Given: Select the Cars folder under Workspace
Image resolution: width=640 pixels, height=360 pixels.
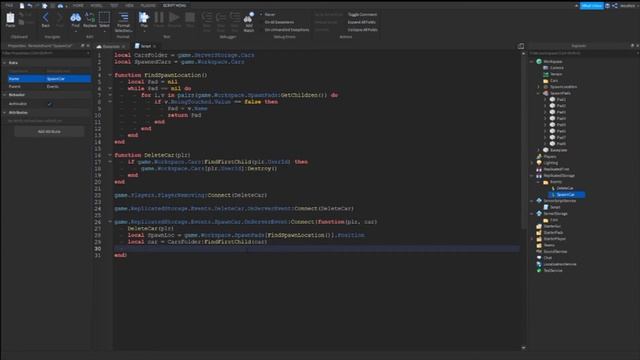Looking at the screenshot, I should (553, 80).
